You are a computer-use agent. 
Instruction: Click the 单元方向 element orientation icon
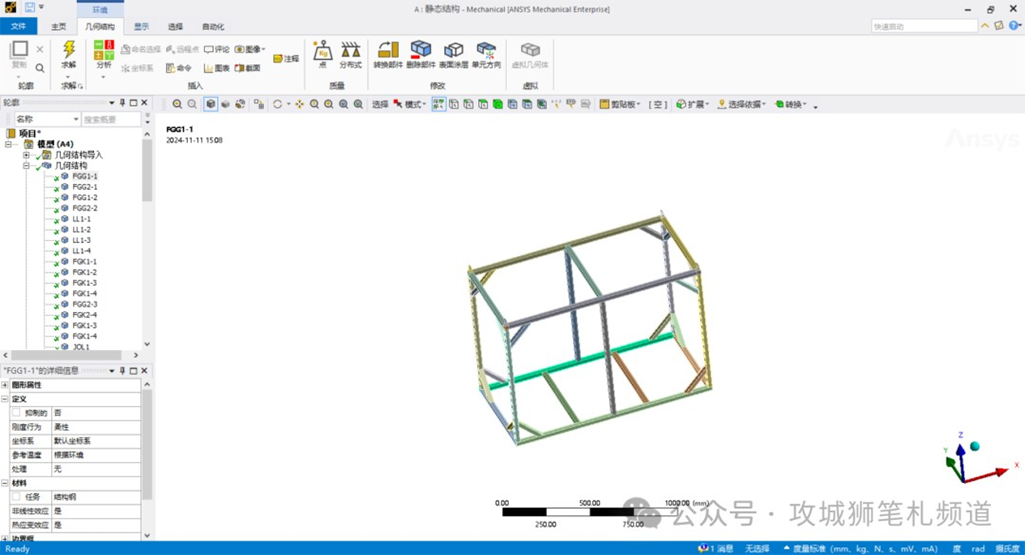point(486,53)
